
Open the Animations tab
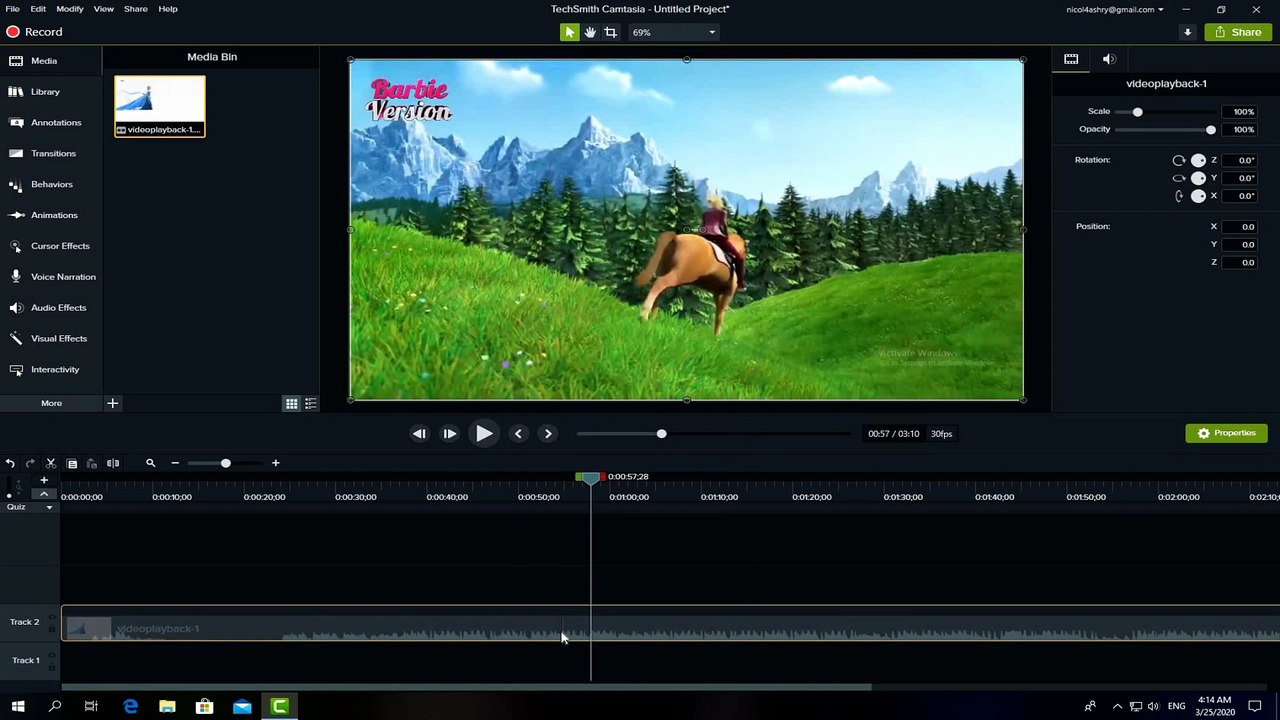click(x=51, y=215)
